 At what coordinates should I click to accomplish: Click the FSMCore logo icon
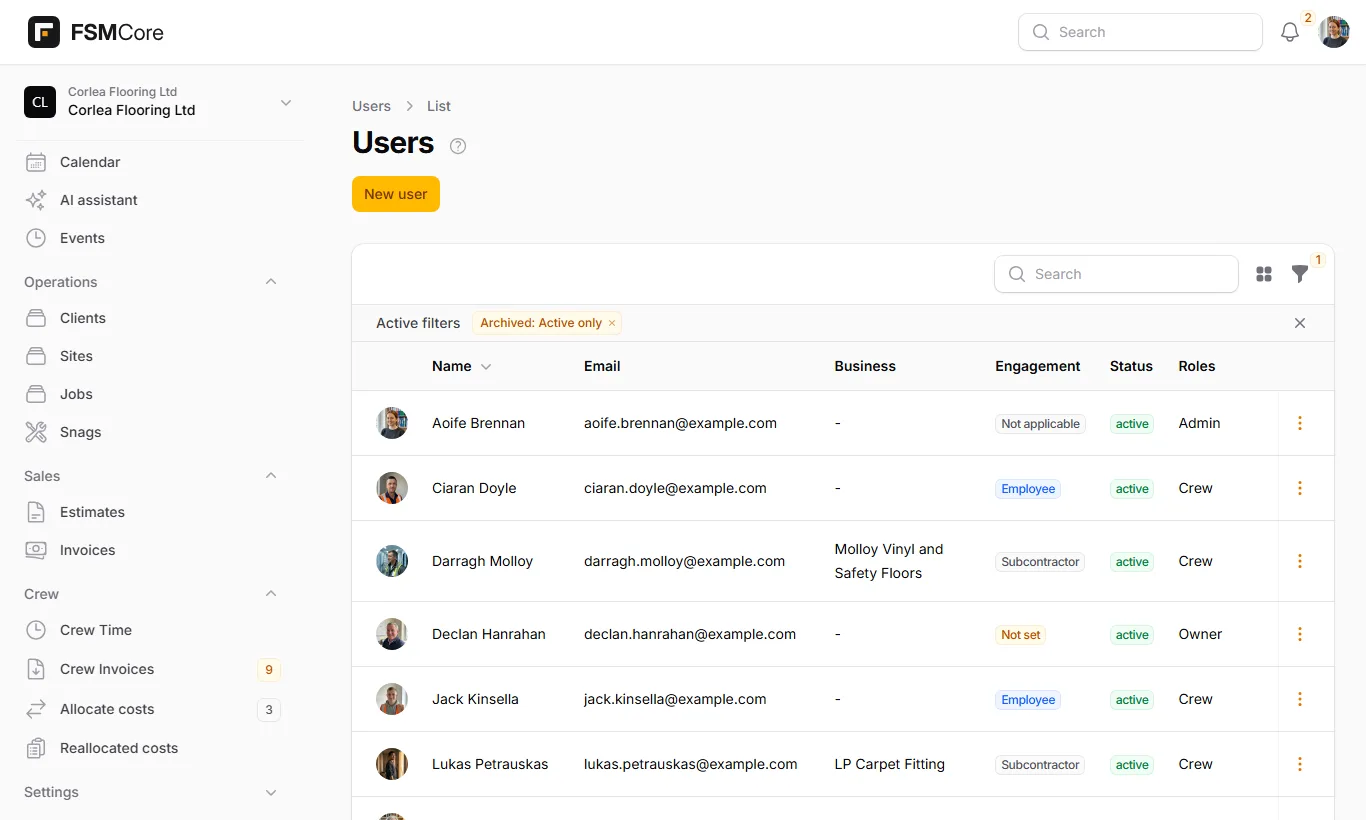click(44, 32)
